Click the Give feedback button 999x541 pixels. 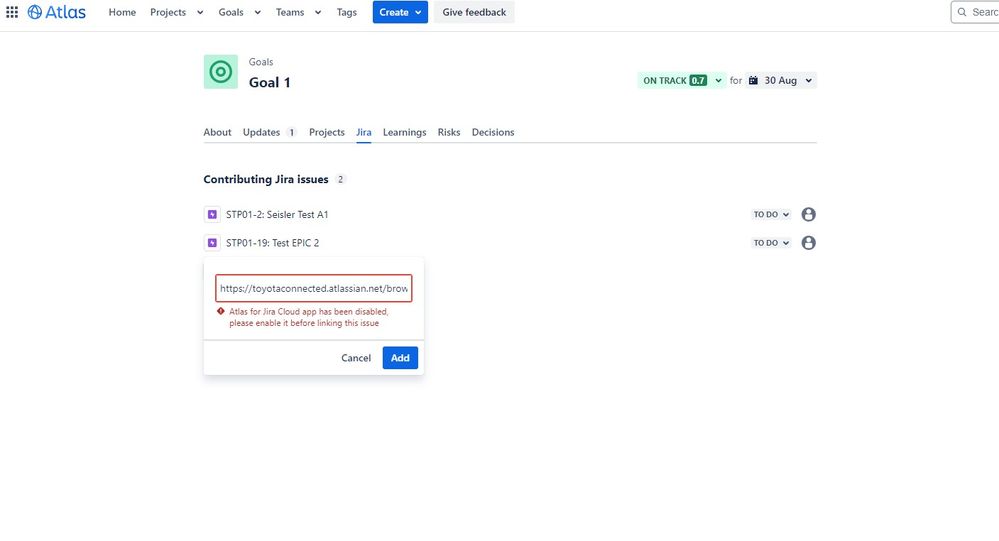[x=474, y=12]
